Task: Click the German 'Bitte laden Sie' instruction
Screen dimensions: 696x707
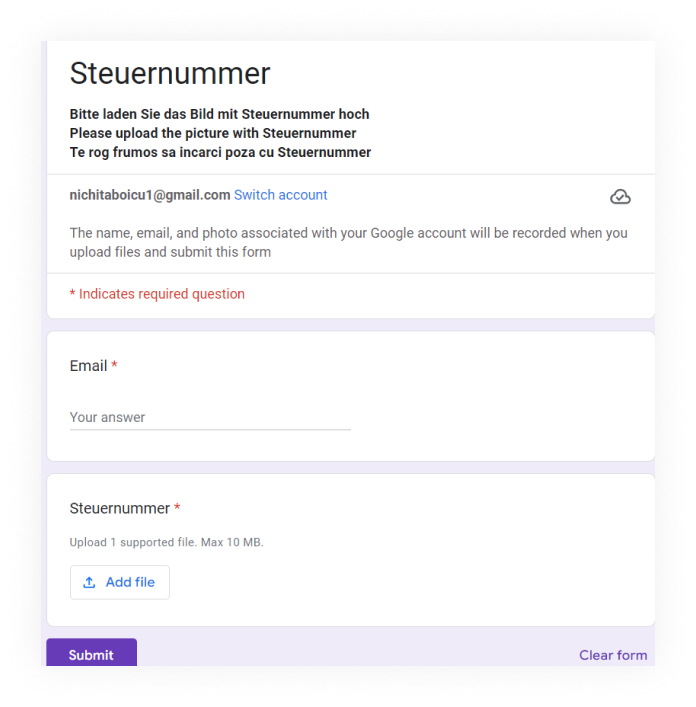Action: point(219,114)
